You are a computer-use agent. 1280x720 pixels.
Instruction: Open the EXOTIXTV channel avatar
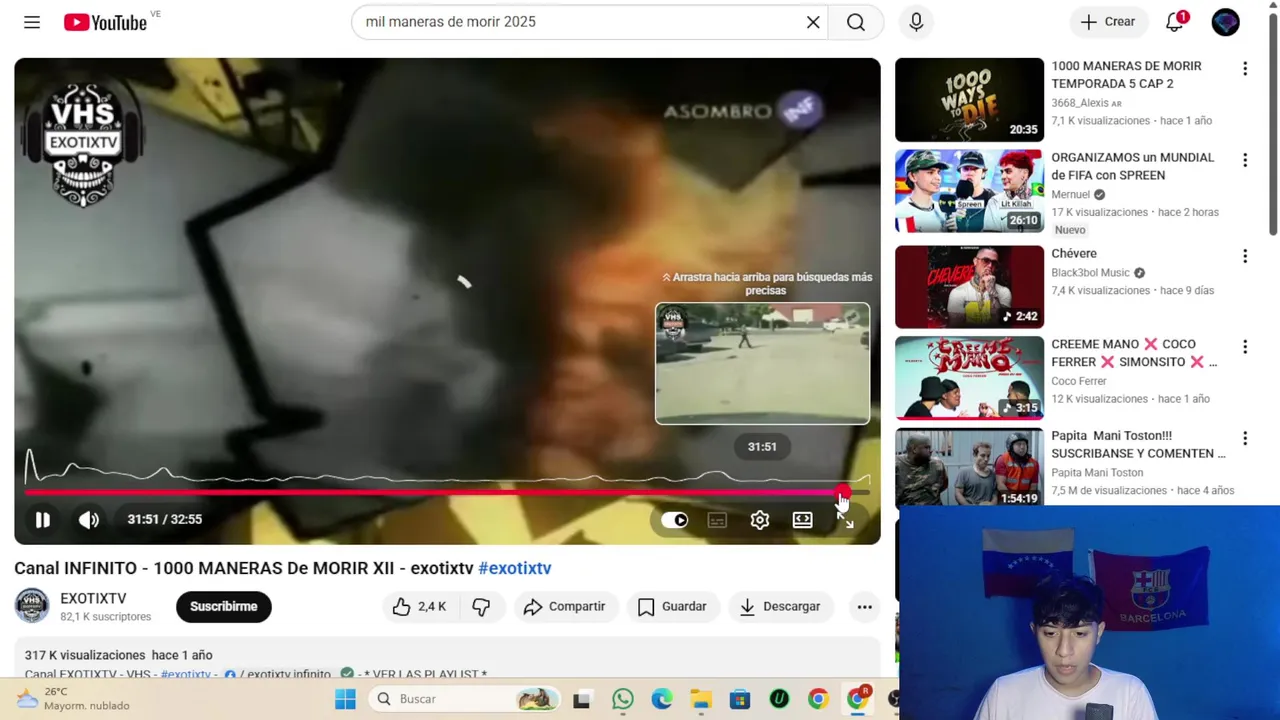(32, 606)
